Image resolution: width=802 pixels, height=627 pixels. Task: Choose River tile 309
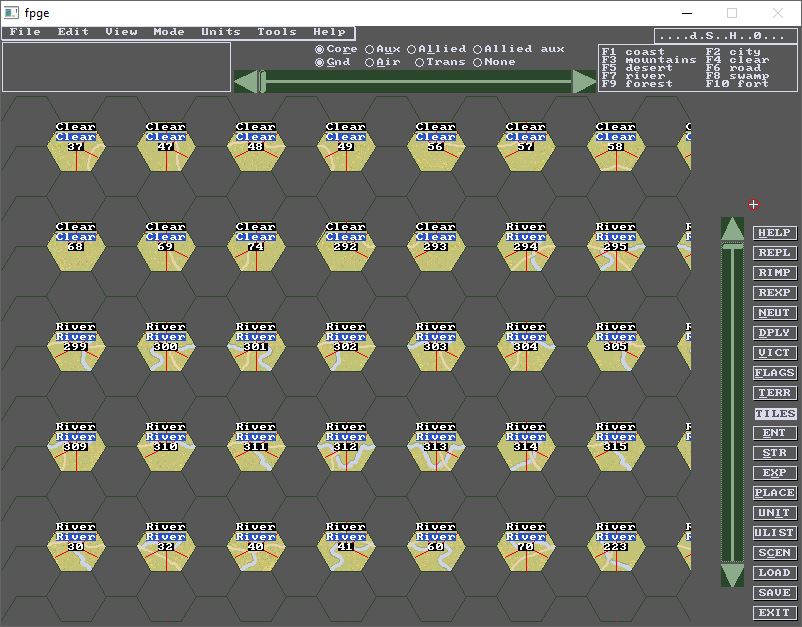[x=76, y=446]
